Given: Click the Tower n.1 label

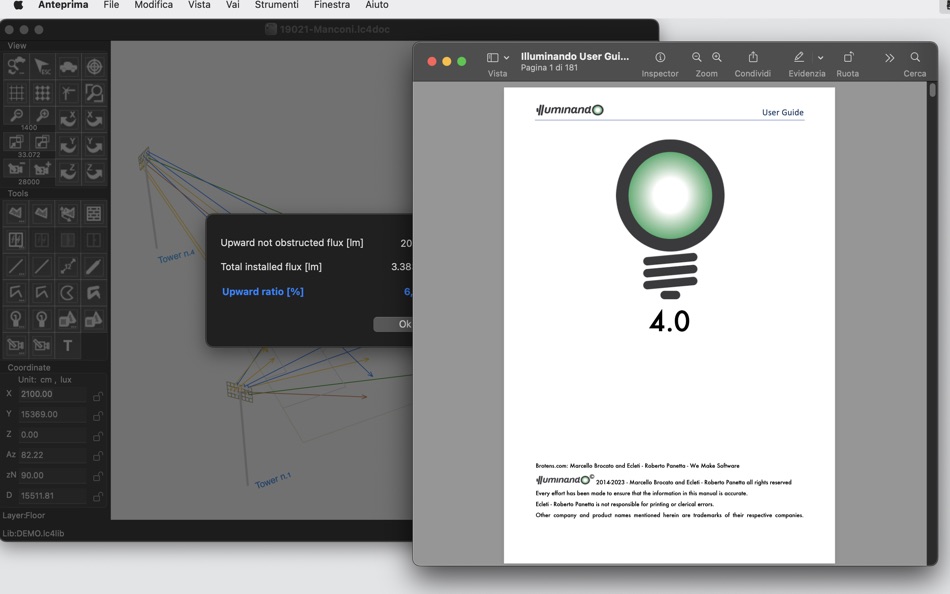Looking at the screenshot, I should (273, 480).
